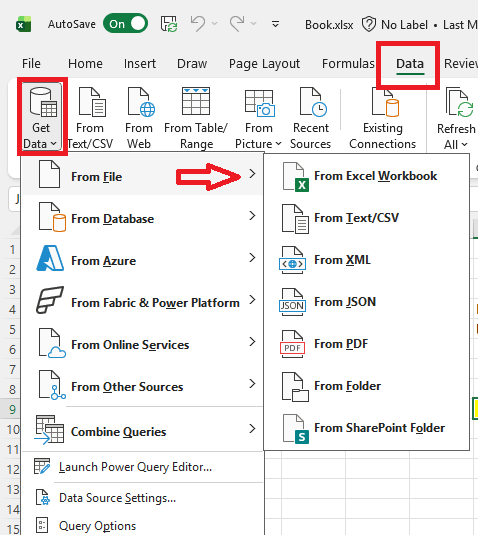Choose From JSON in submenu
Viewport: 490px width, 535px height.
tap(367, 302)
